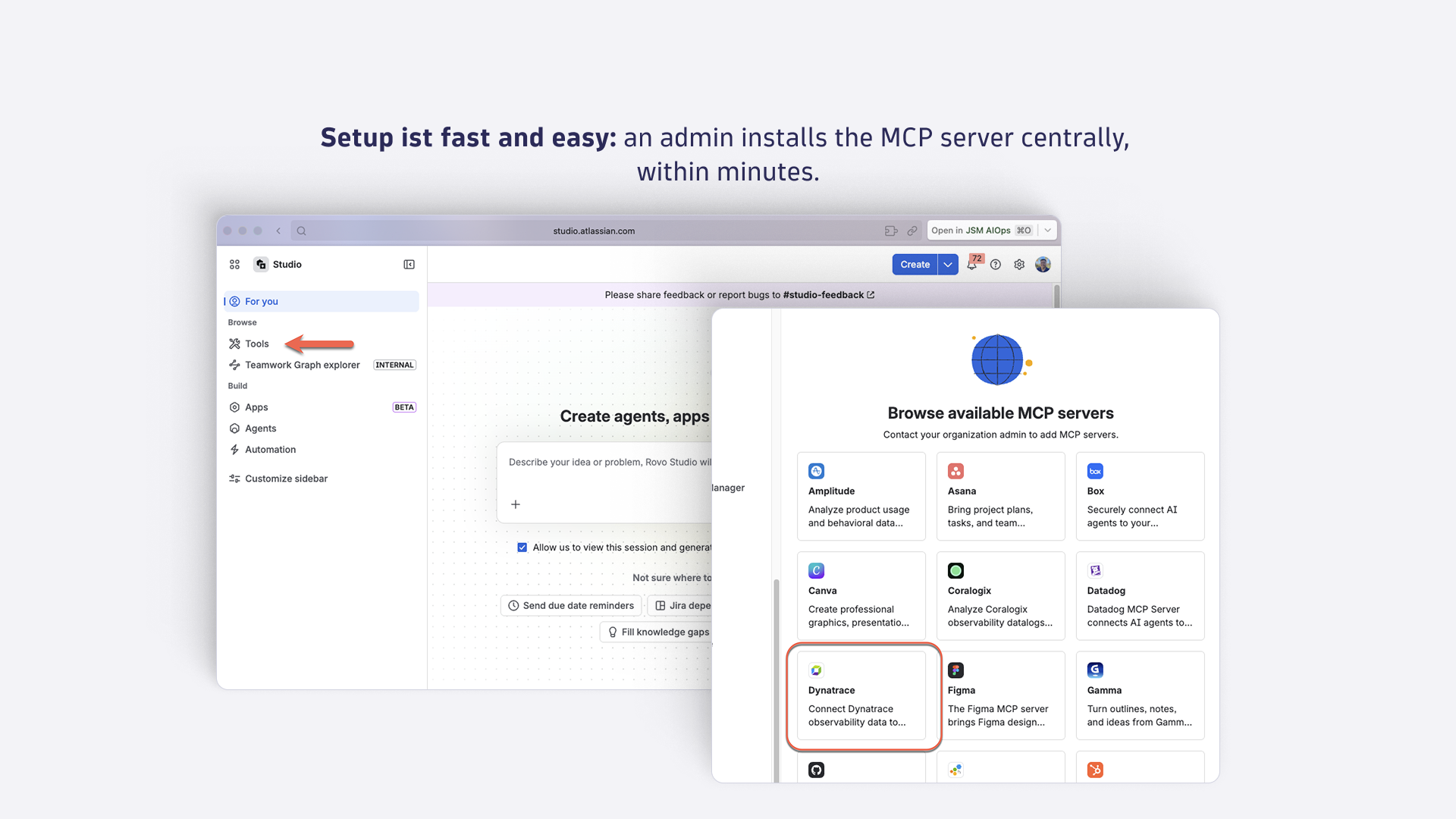The width and height of the screenshot is (1456, 819).
Task: Select the Amplitude card title
Action: tap(831, 491)
